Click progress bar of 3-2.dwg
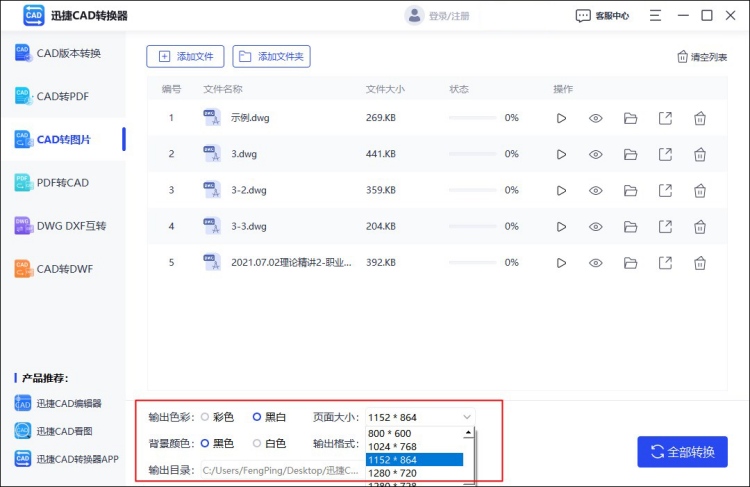The width and height of the screenshot is (750, 487). 473,190
